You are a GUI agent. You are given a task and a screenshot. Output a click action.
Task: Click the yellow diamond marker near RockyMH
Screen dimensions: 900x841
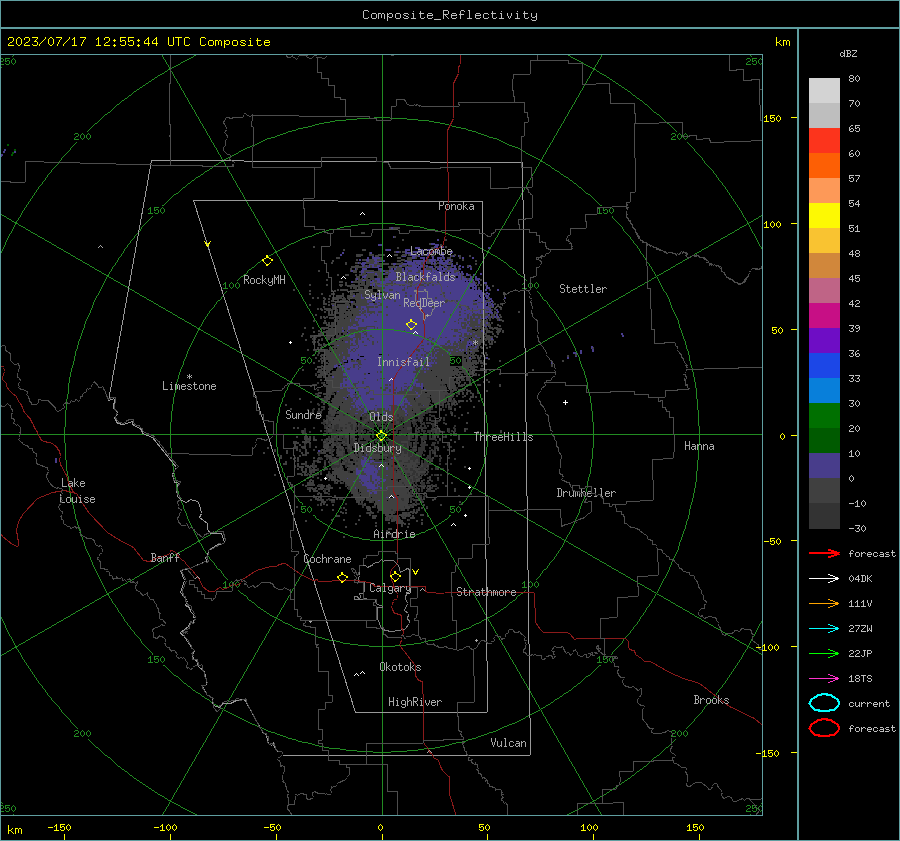tap(267, 261)
